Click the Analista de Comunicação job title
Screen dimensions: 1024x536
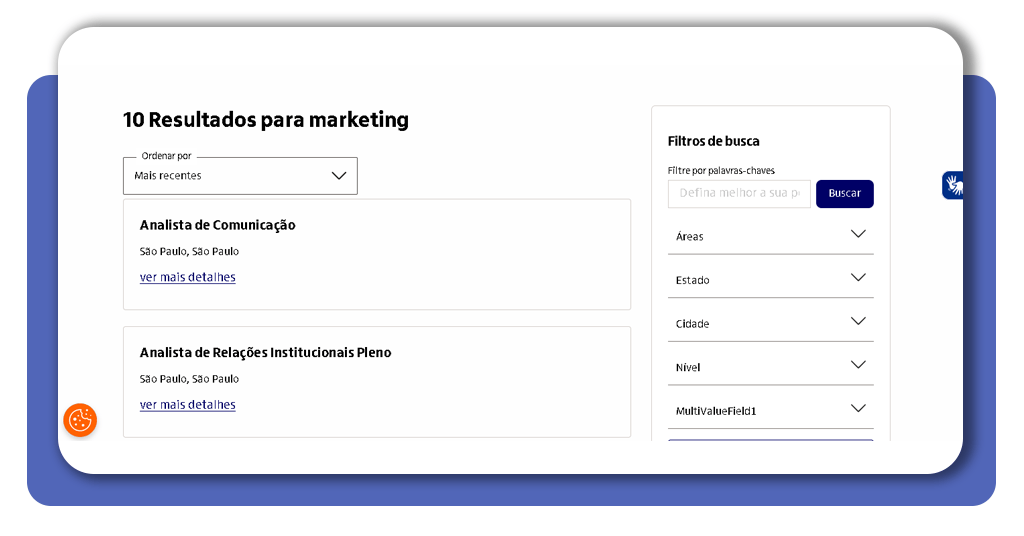coord(217,225)
